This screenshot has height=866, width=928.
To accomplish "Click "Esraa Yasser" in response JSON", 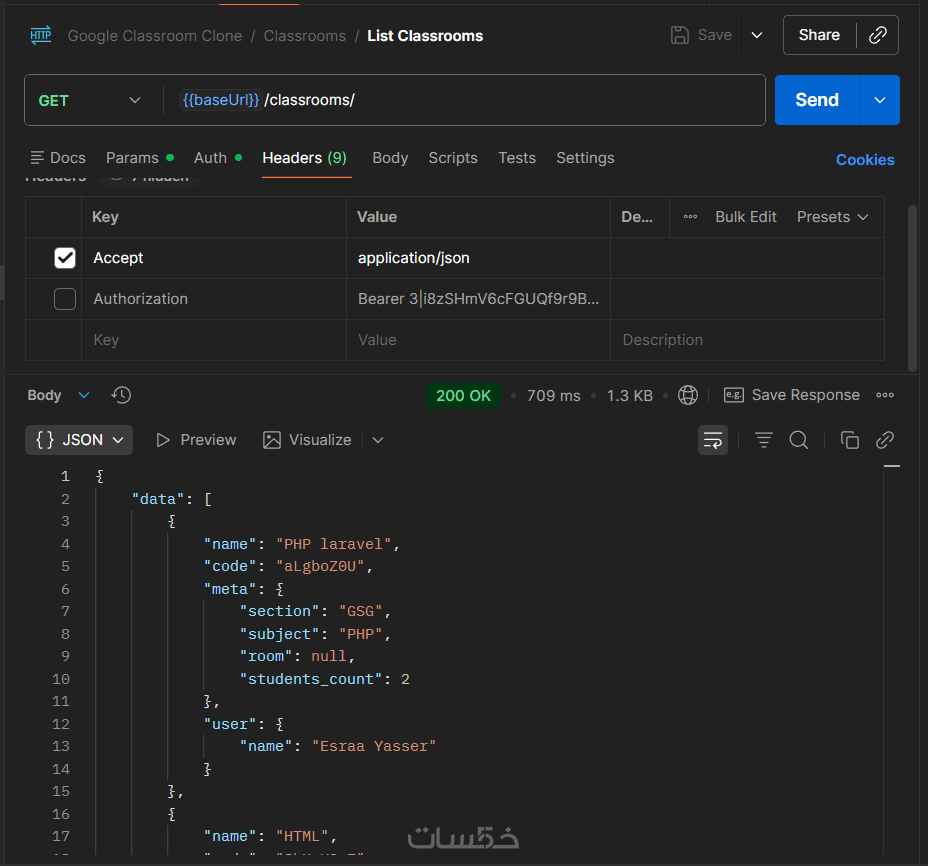I will (x=374, y=746).
